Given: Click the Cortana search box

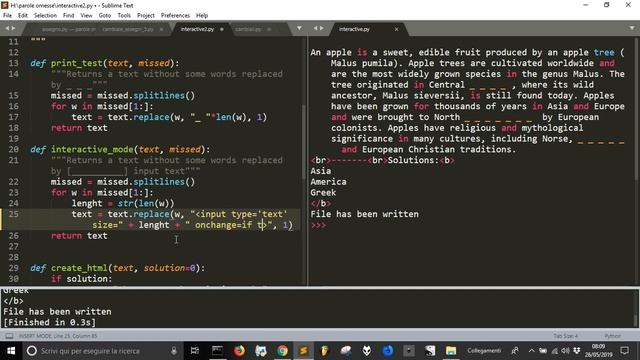Looking at the screenshot, I should [102, 351].
